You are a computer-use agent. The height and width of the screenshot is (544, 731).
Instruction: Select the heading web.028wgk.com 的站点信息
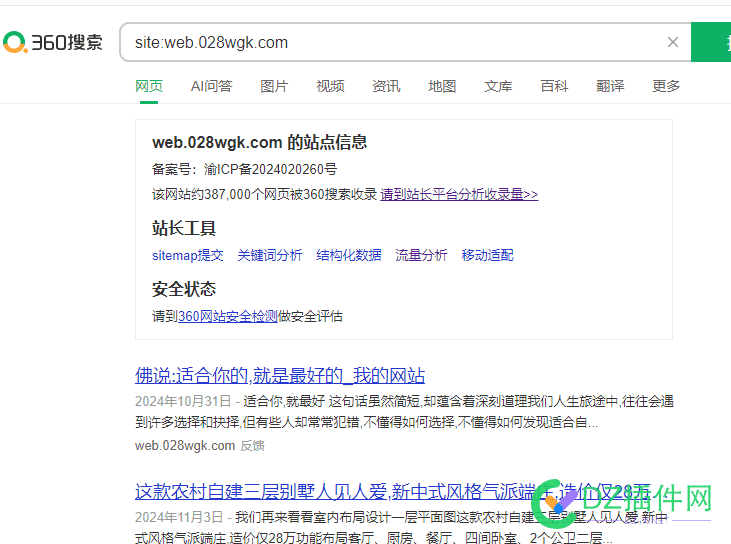(259, 143)
